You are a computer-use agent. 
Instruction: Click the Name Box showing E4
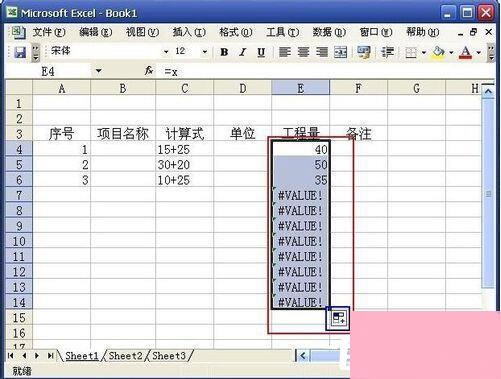[x=49, y=71]
